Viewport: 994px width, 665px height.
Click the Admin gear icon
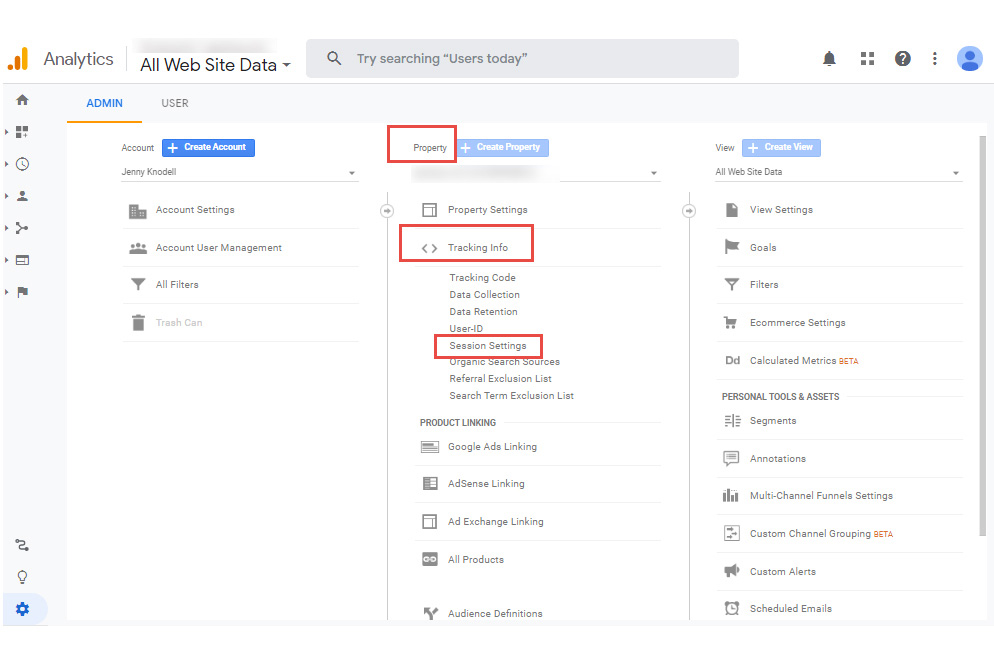pos(22,609)
